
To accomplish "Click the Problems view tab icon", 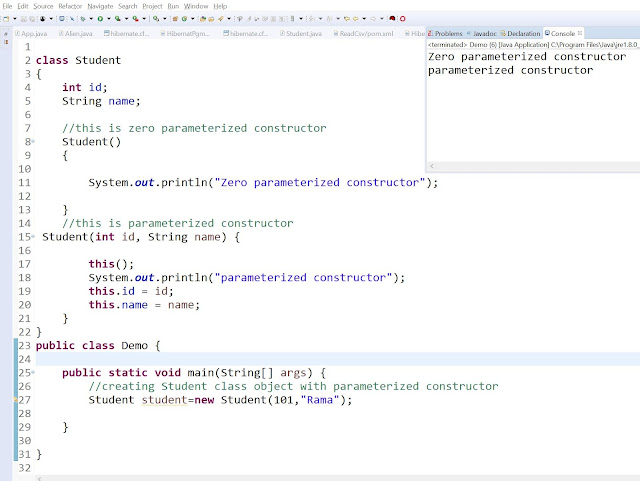I will coord(430,33).
